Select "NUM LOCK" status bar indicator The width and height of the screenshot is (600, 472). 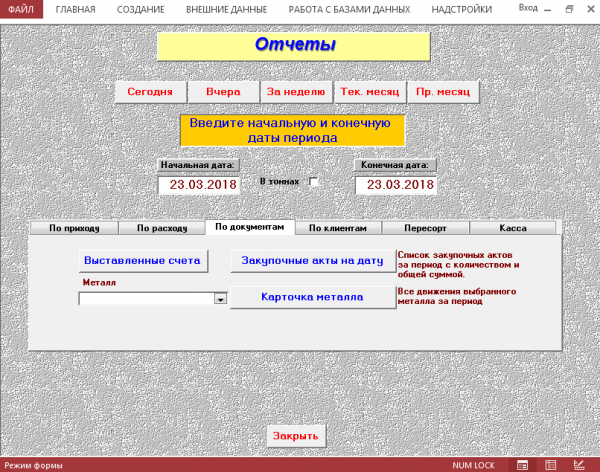tap(473, 465)
